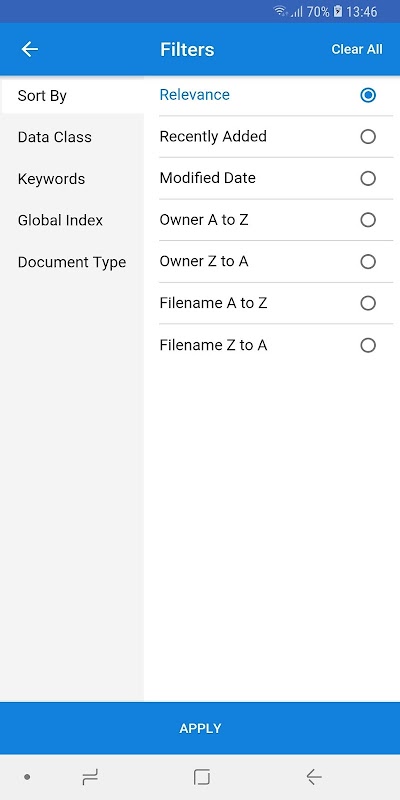Tap the Android back navigation icon
This screenshot has width=400, height=800.
click(314, 777)
